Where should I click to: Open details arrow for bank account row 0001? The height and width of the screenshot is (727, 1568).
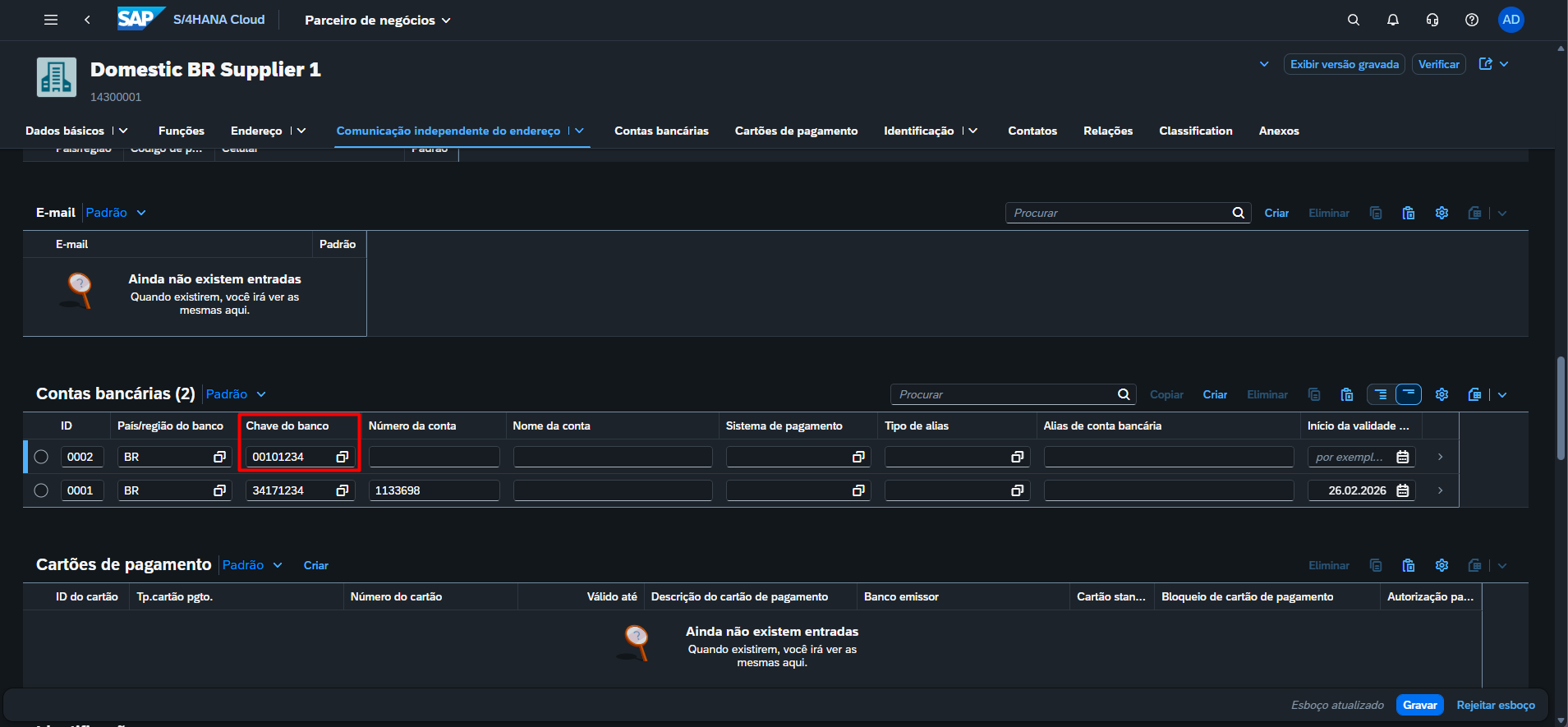tap(1441, 490)
